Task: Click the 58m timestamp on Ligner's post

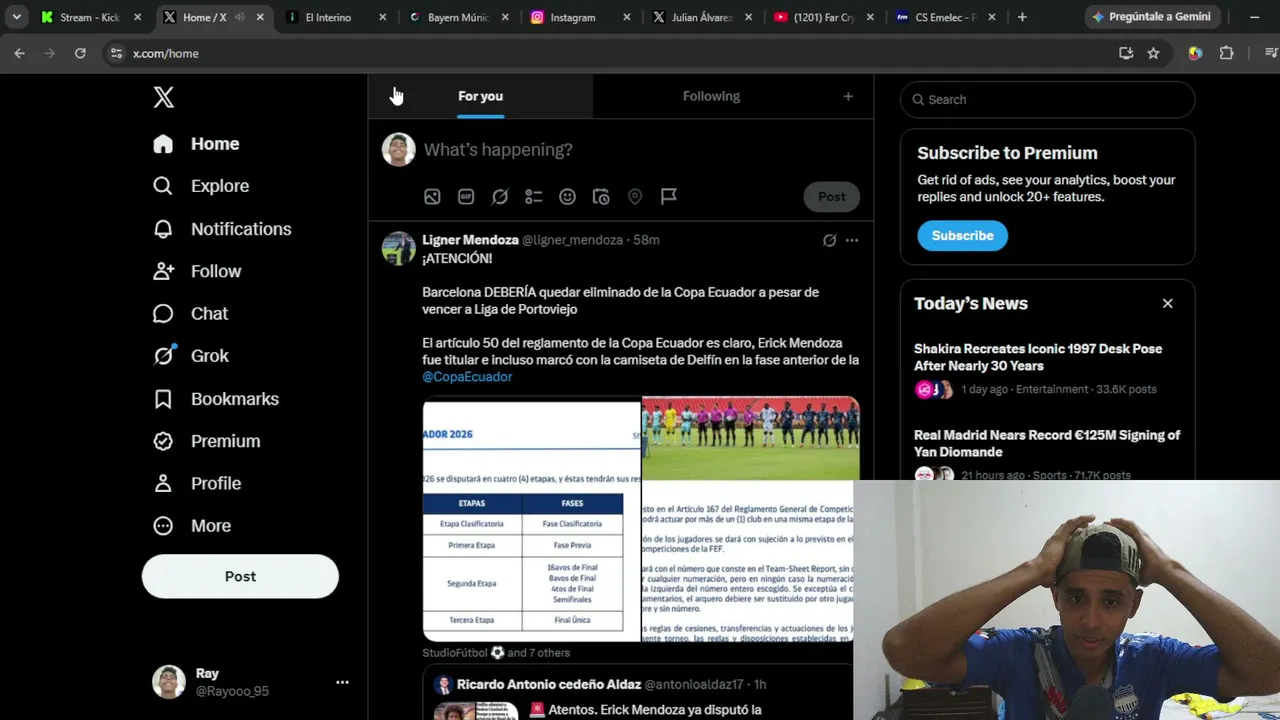Action: pyautogui.click(x=646, y=240)
